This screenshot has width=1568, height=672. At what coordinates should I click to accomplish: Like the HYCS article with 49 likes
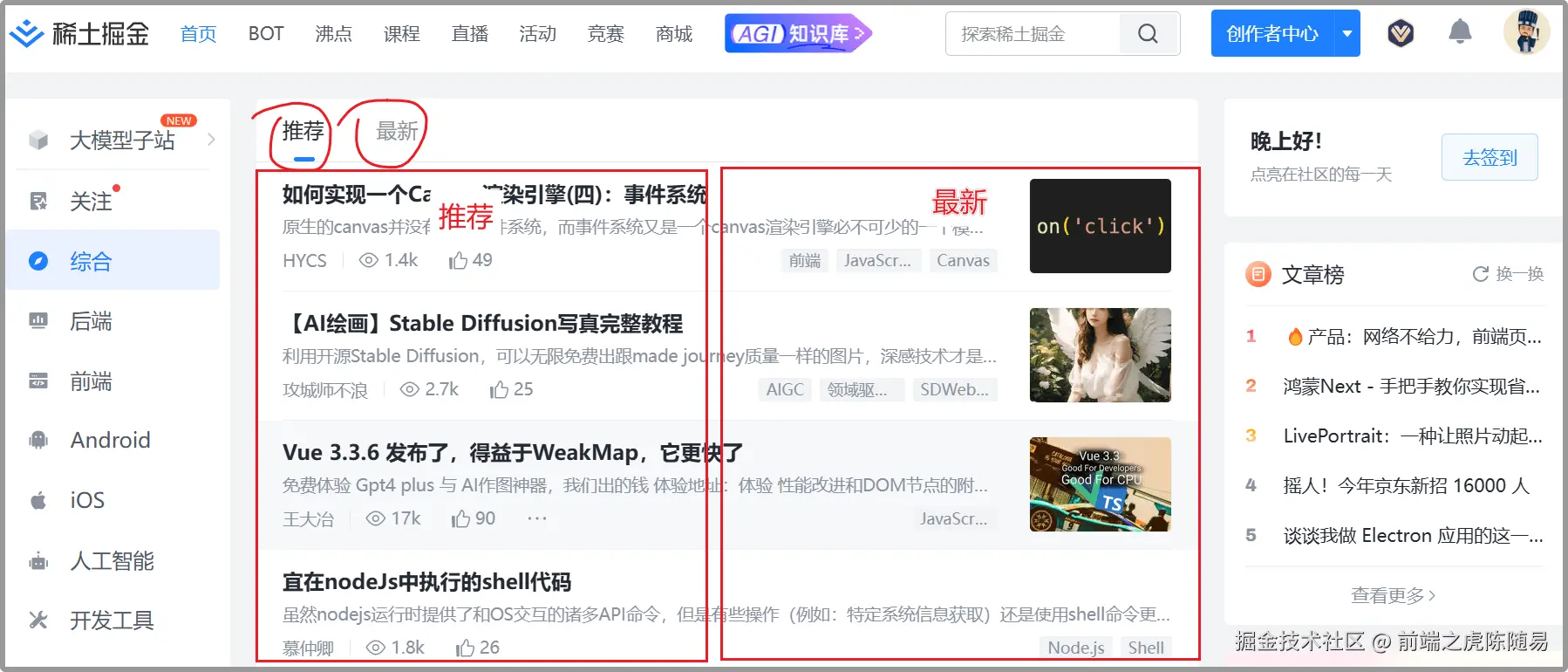tap(458, 260)
